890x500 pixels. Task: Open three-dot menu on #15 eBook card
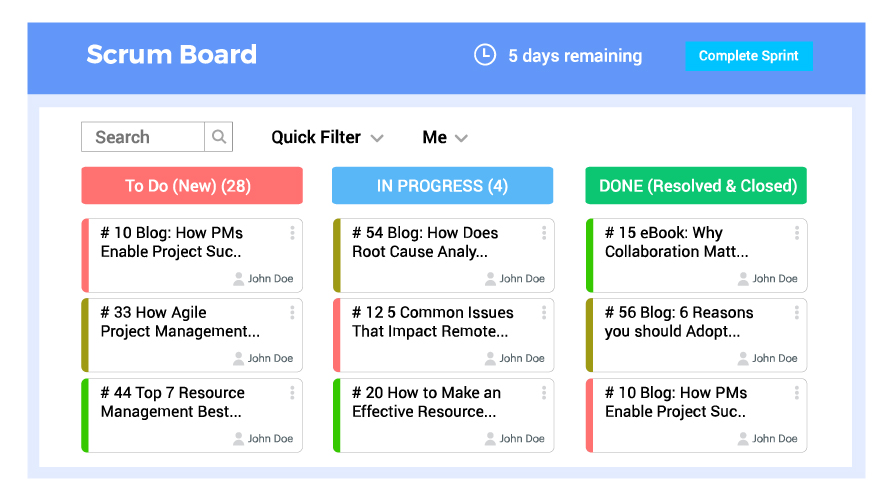[x=797, y=233]
